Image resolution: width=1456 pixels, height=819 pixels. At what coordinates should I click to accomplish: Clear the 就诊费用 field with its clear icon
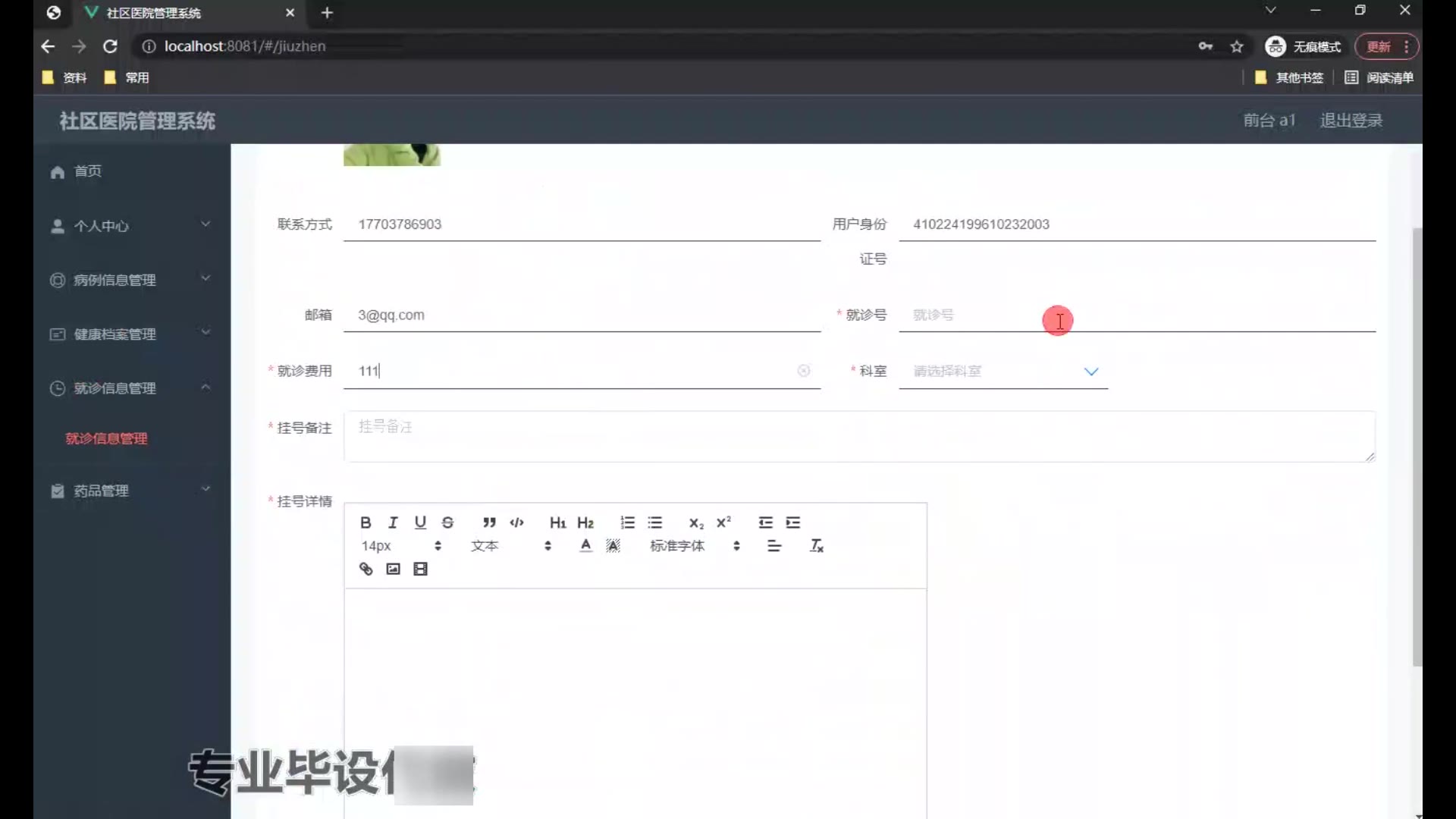pyautogui.click(x=803, y=370)
